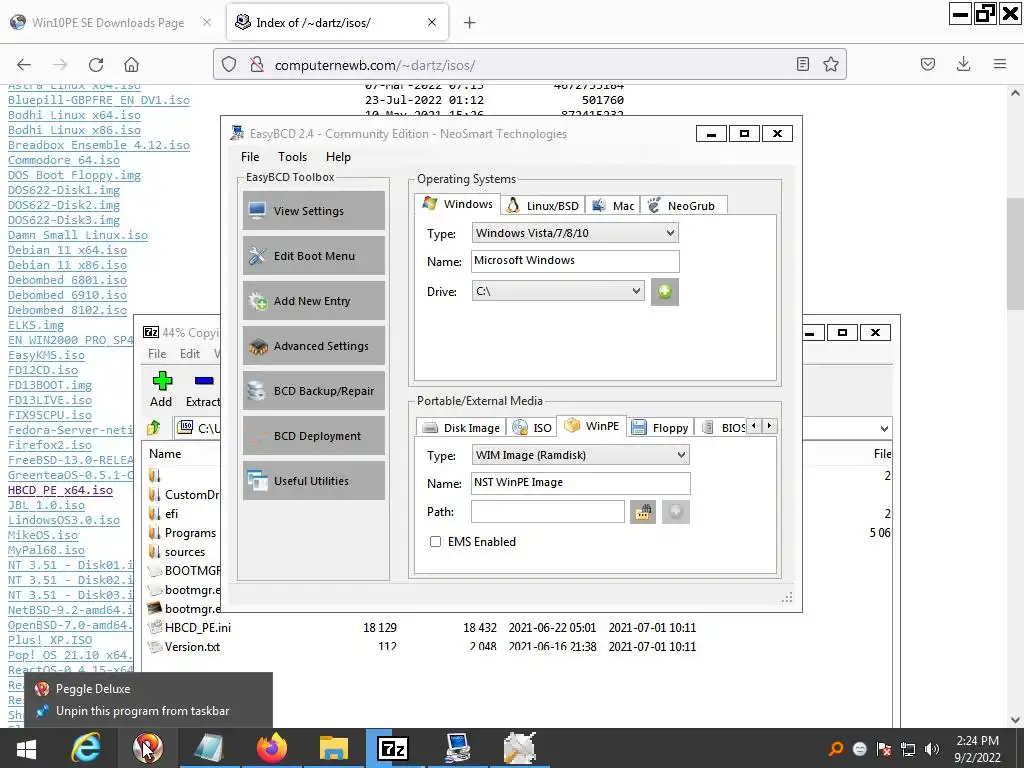Image resolution: width=1024 pixels, height=768 pixels.
Task: Open View Settings in EasyBCD Toolbox
Action: (x=313, y=210)
